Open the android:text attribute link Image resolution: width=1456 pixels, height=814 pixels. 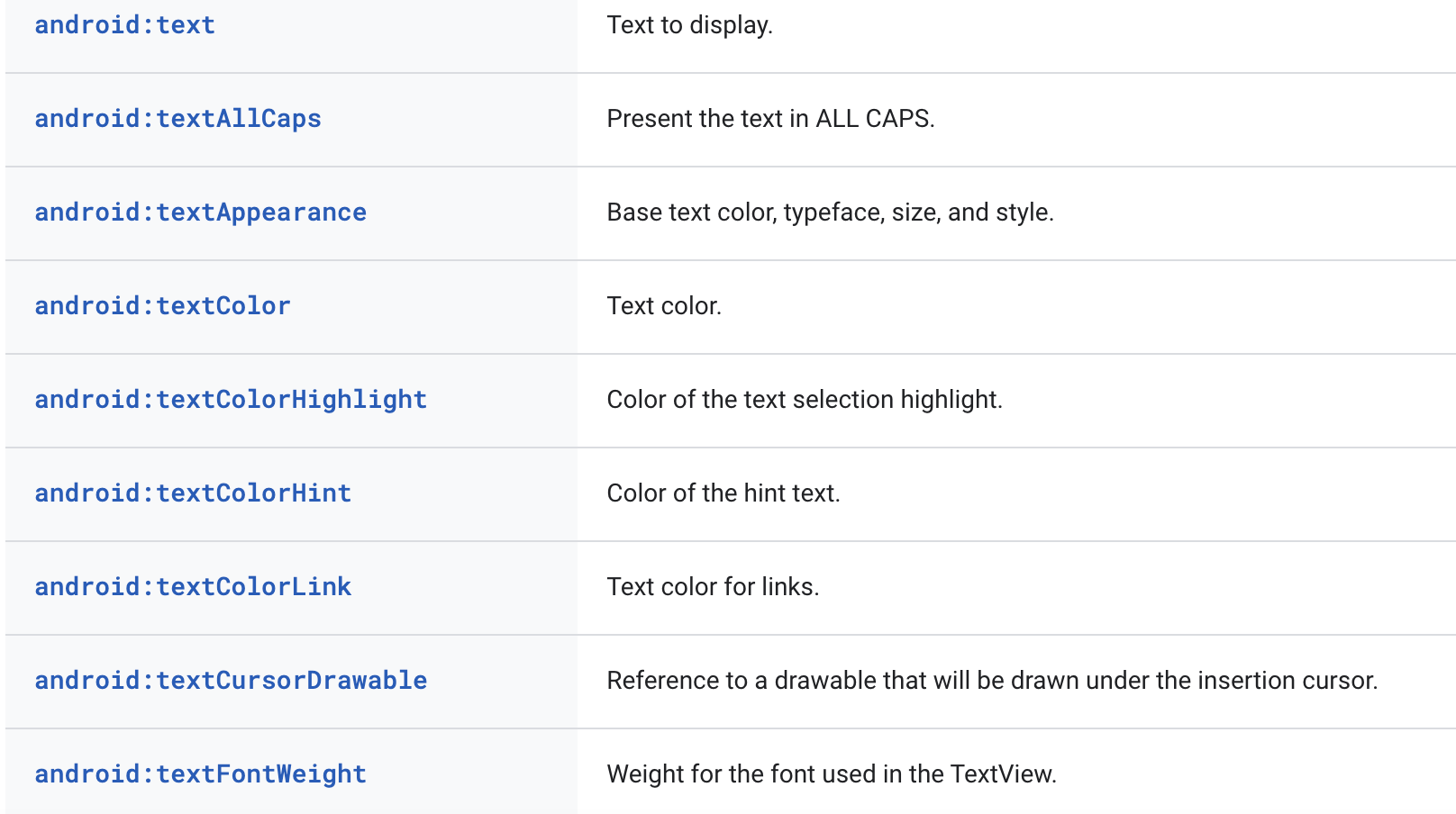(x=124, y=25)
